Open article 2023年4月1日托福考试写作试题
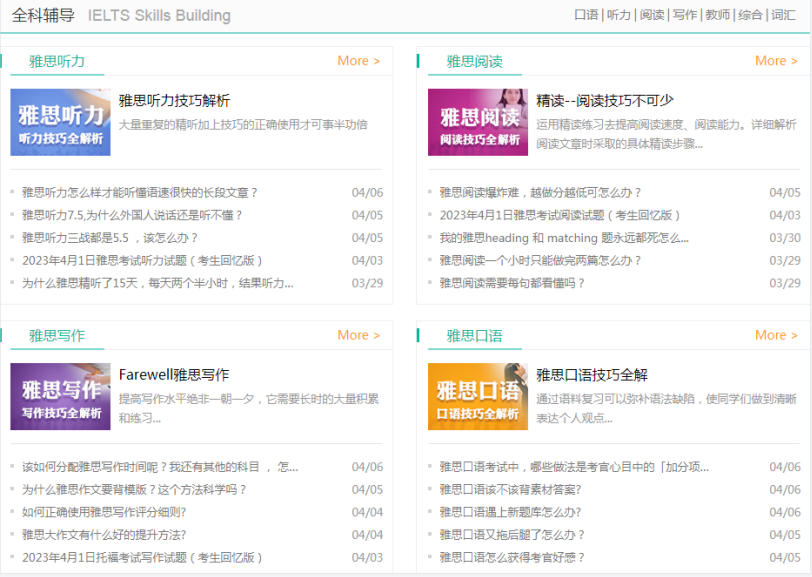This screenshot has height=577, width=812. (x=142, y=558)
